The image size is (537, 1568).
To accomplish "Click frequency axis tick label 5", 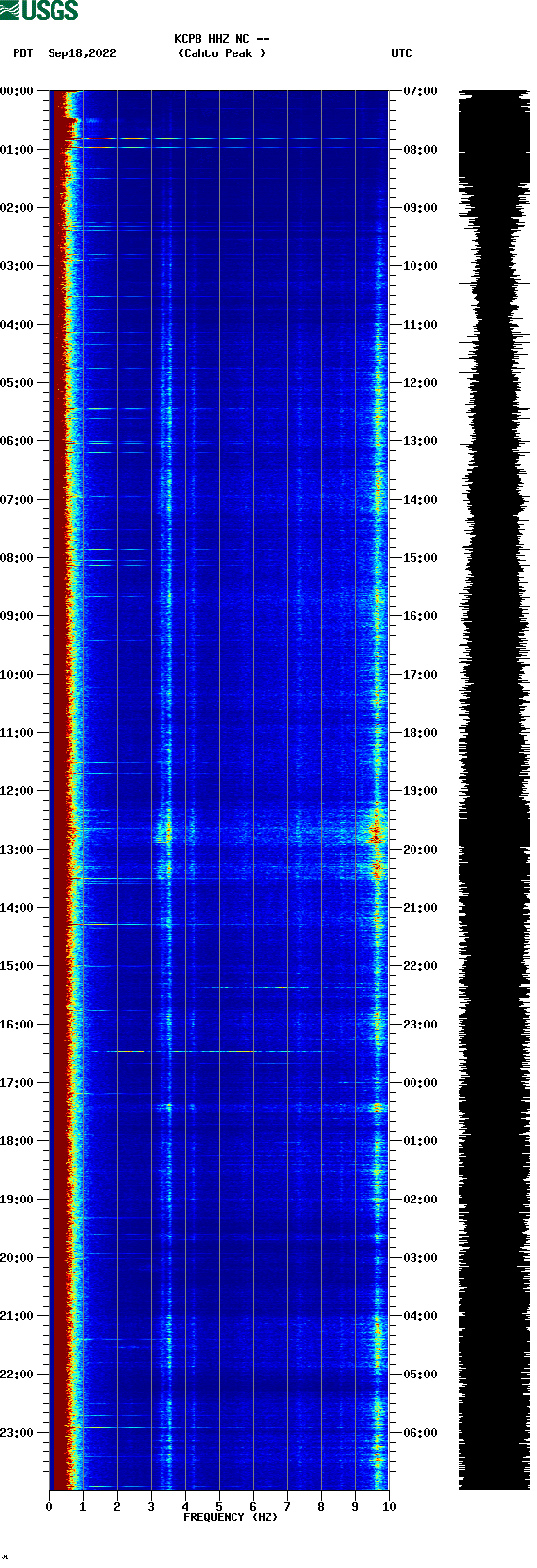I will [x=219, y=1507].
